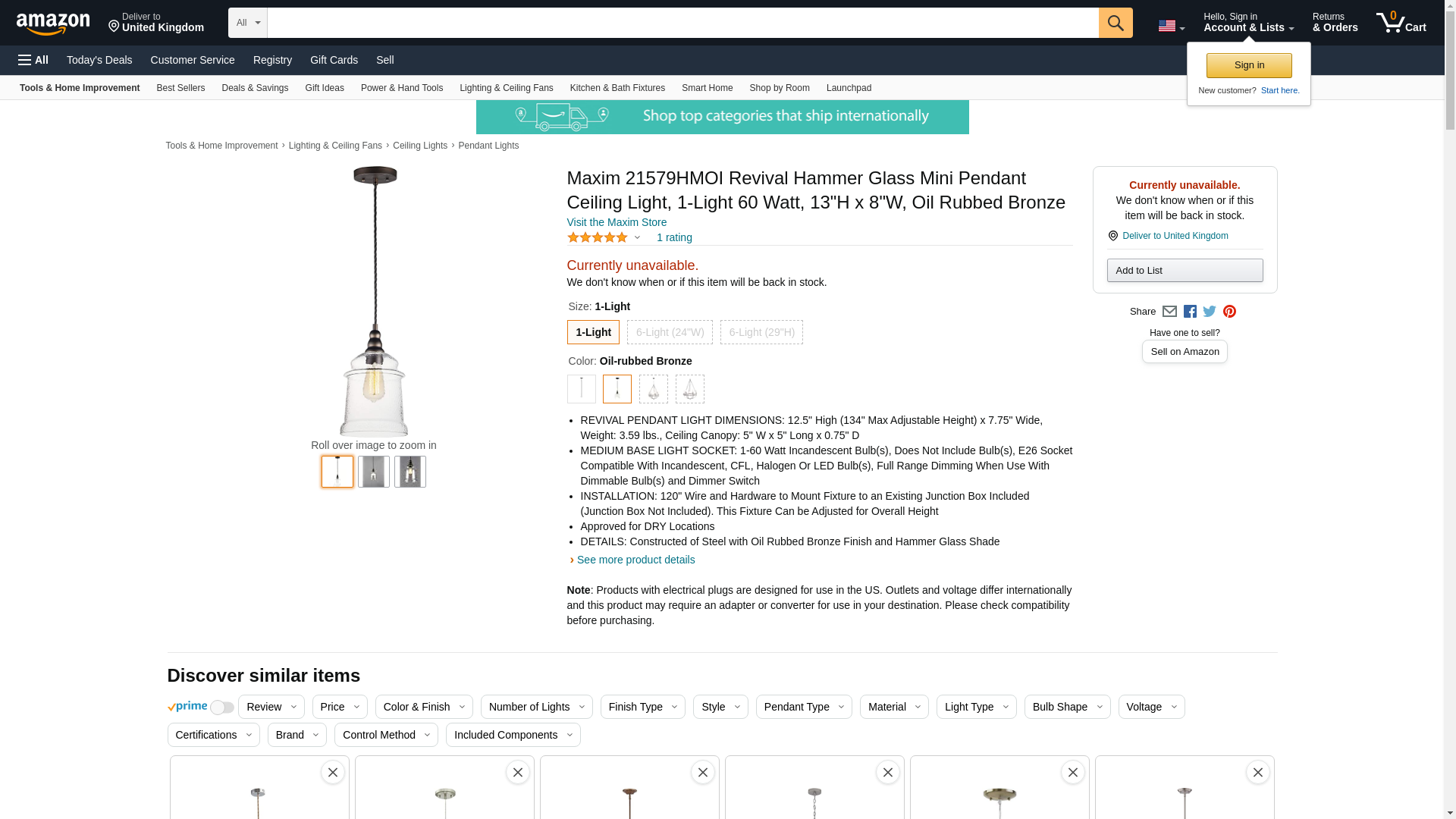Open Today's Deals in the navigation bar
Viewport: 1456px width, 819px height.
[99, 60]
